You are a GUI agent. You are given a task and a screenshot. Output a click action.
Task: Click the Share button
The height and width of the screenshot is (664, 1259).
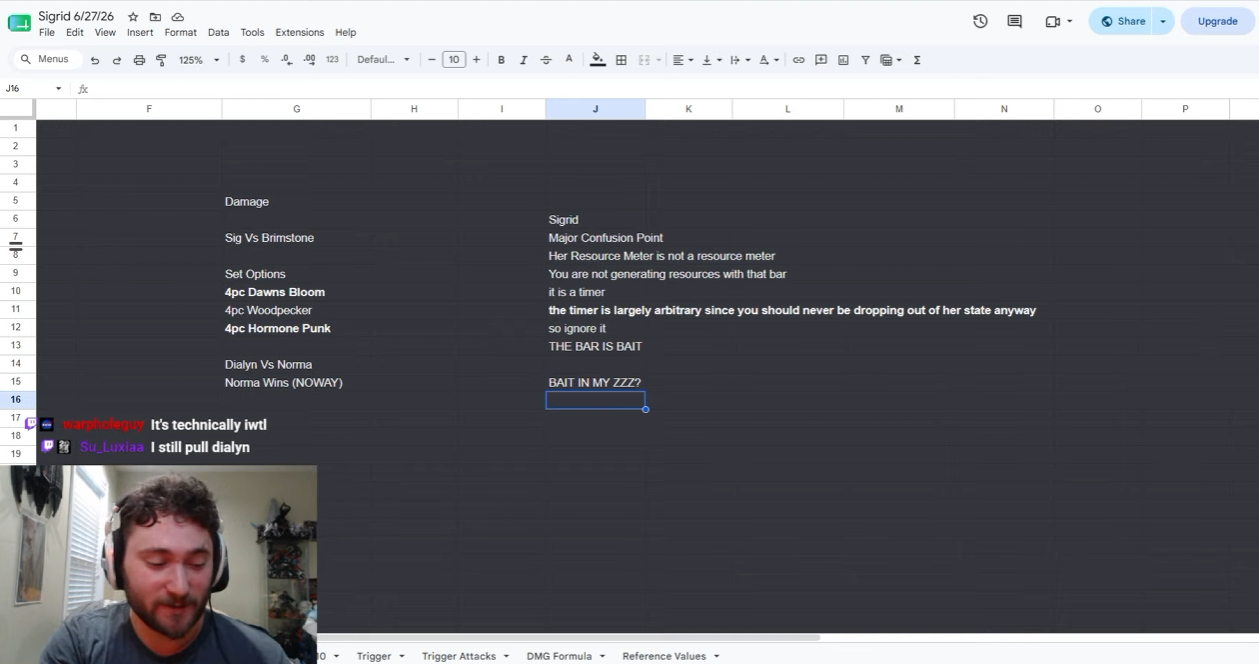pyautogui.click(x=1122, y=21)
